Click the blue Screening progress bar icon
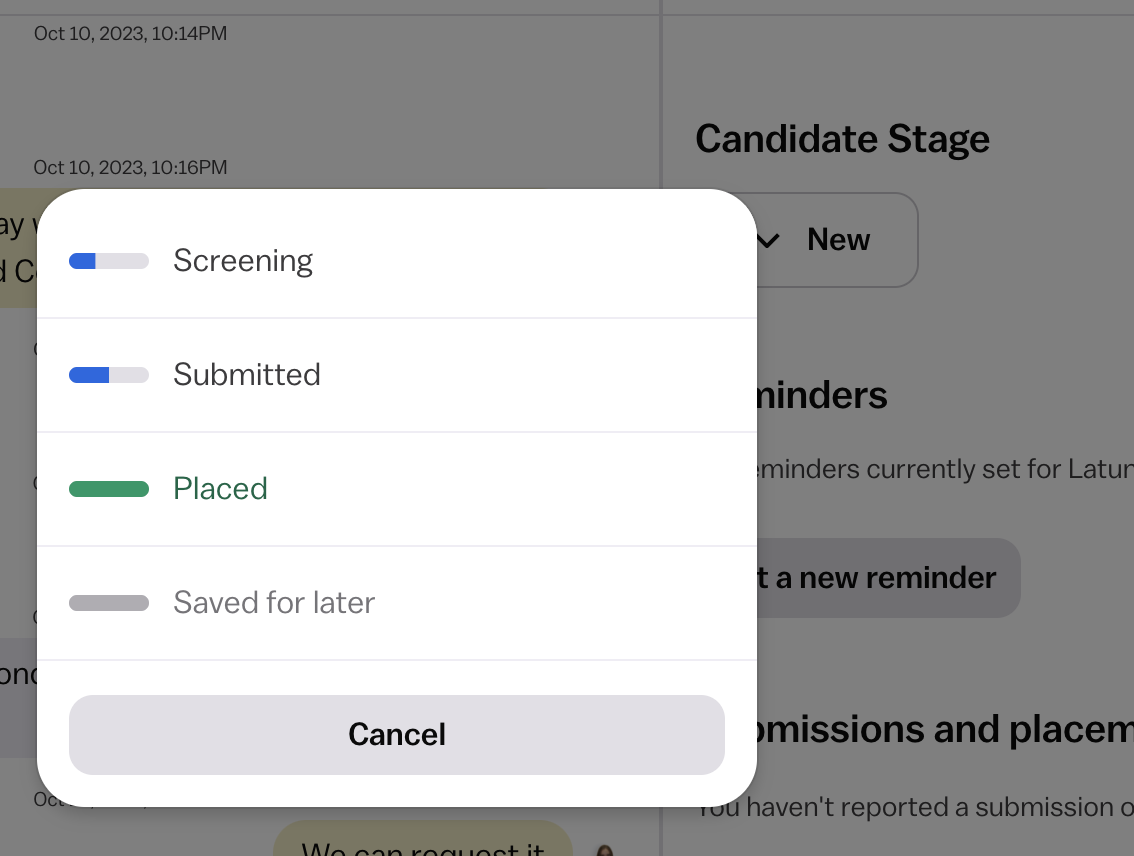The height and width of the screenshot is (856, 1134). [x=109, y=261]
